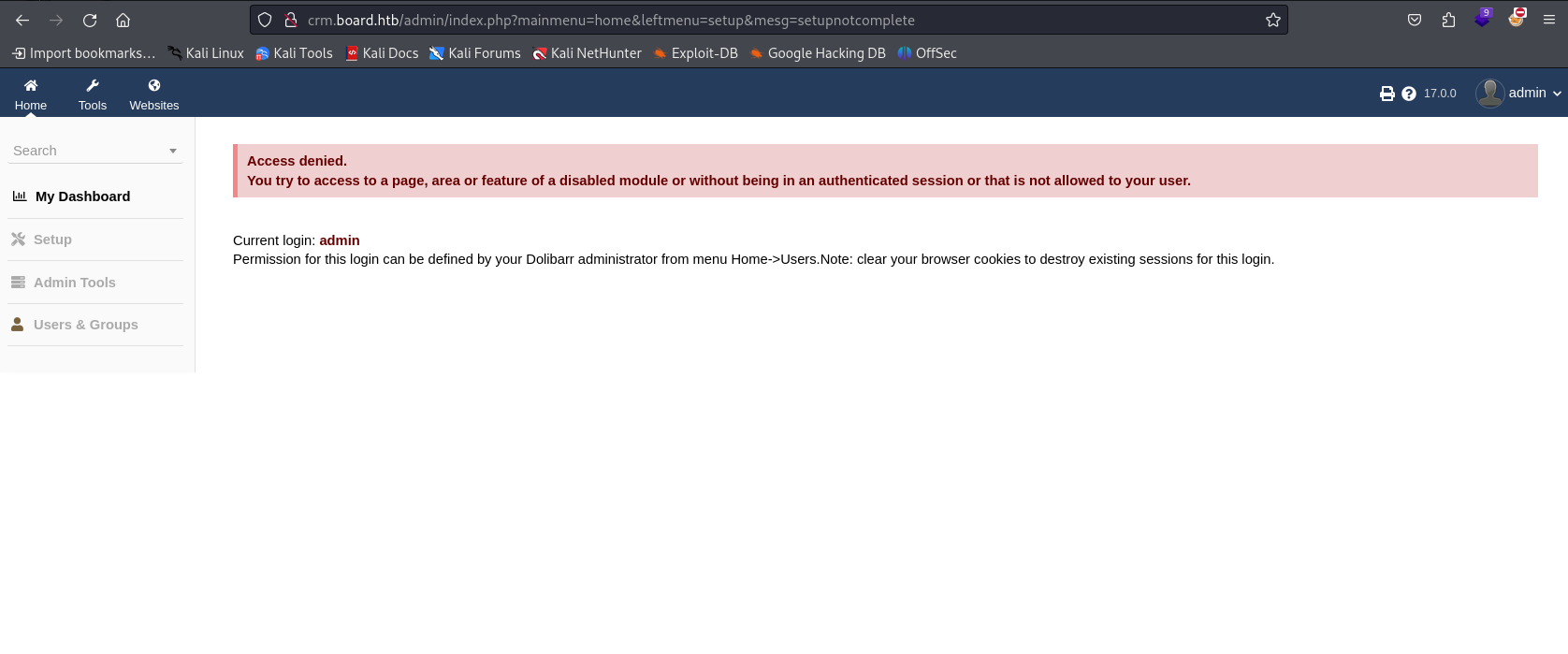Image resolution: width=1568 pixels, height=654 pixels.
Task: Open the Firefox hamburger application menu
Action: (x=1549, y=20)
